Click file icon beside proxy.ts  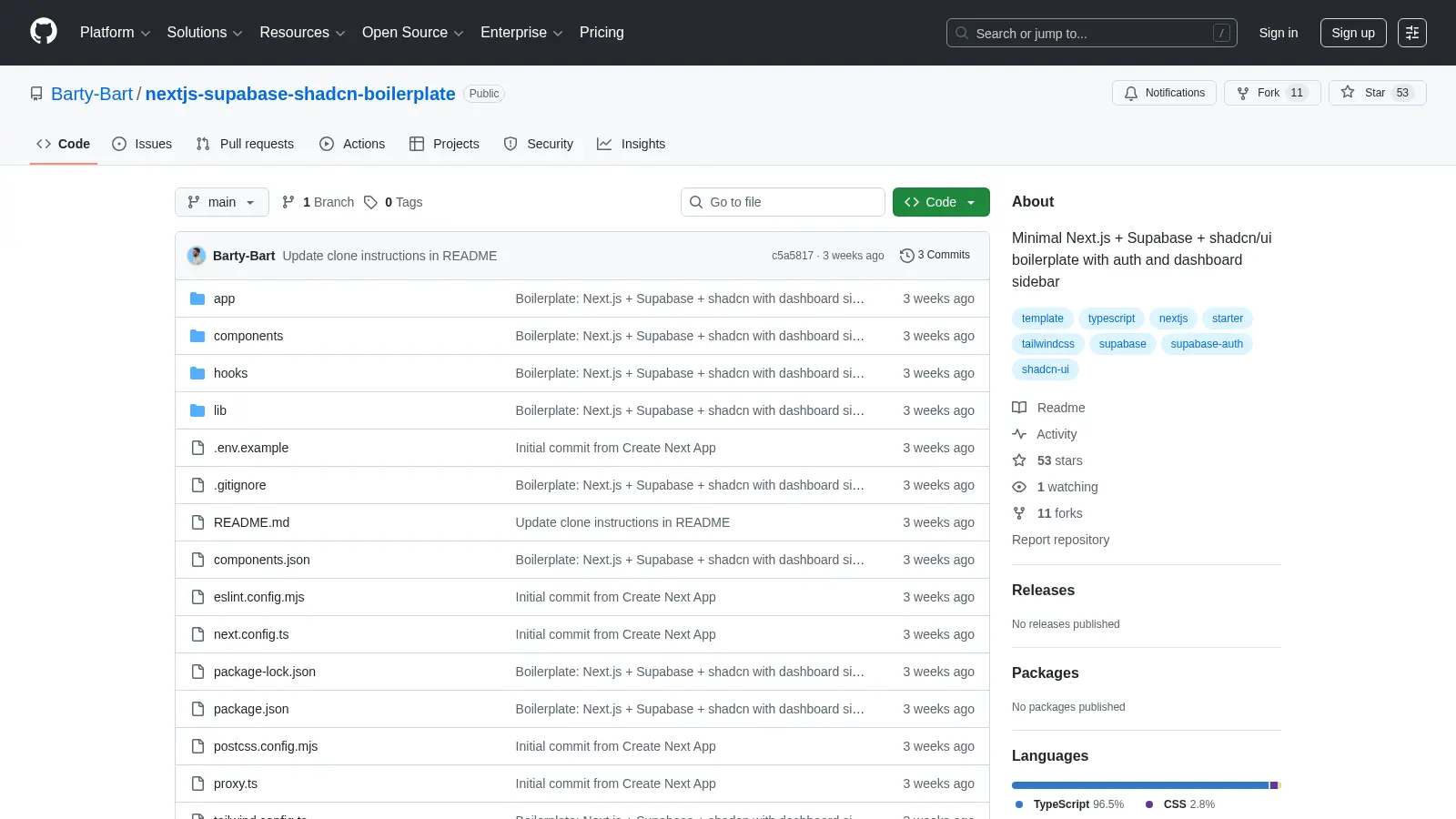click(x=197, y=784)
